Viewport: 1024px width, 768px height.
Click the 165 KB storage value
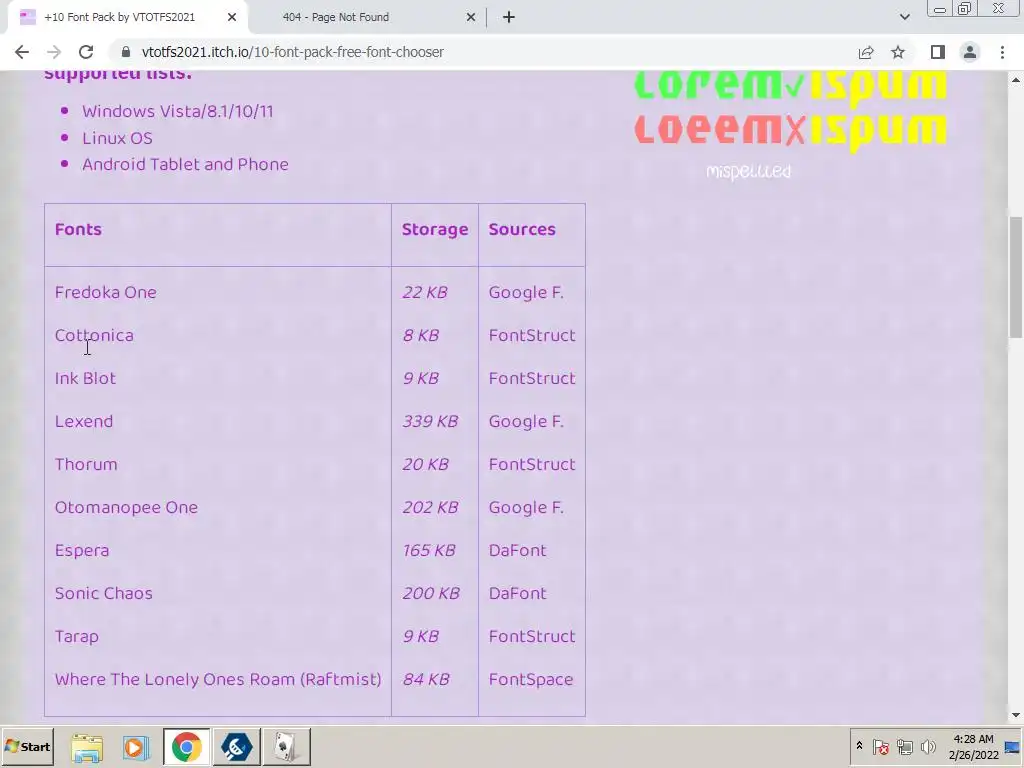coord(429,551)
